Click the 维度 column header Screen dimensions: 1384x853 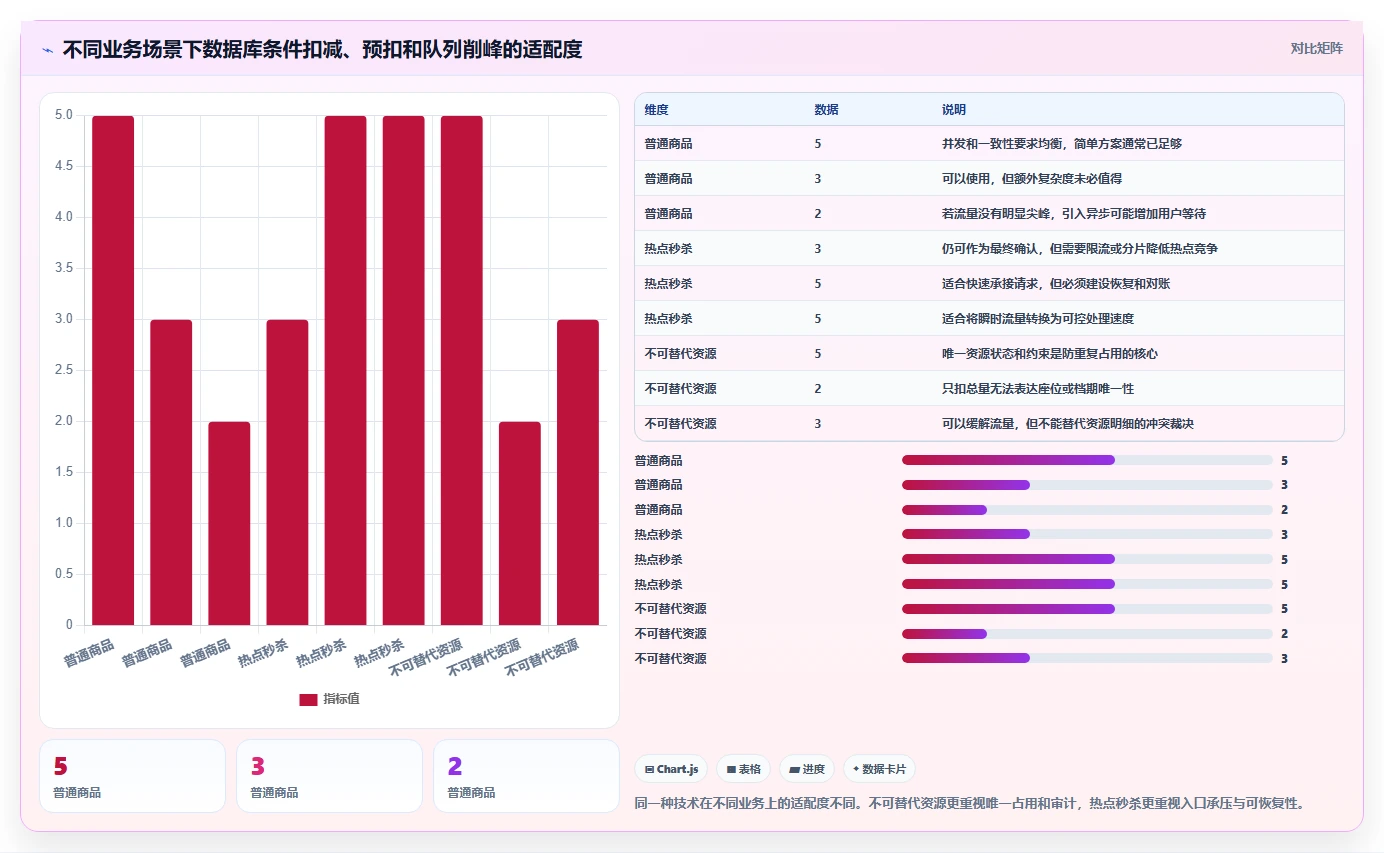[656, 109]
